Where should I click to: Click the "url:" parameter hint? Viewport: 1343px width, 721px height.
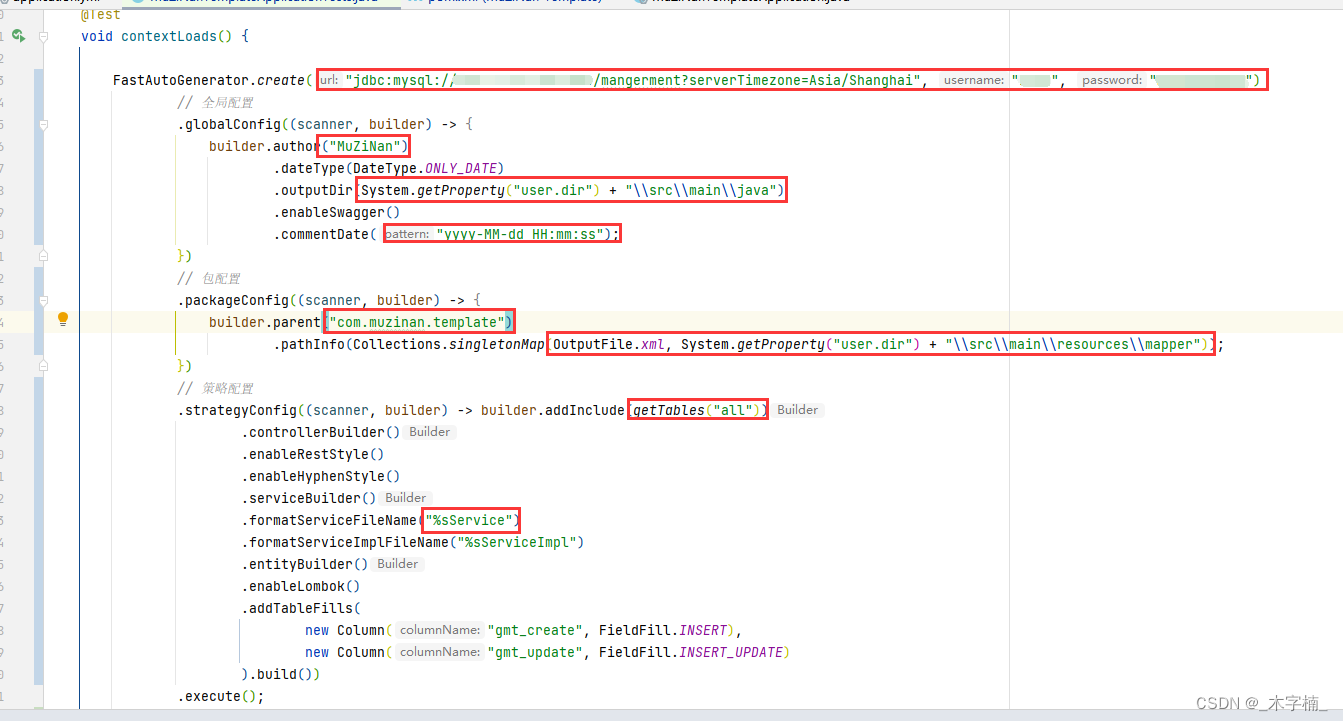tap(329, 80)
